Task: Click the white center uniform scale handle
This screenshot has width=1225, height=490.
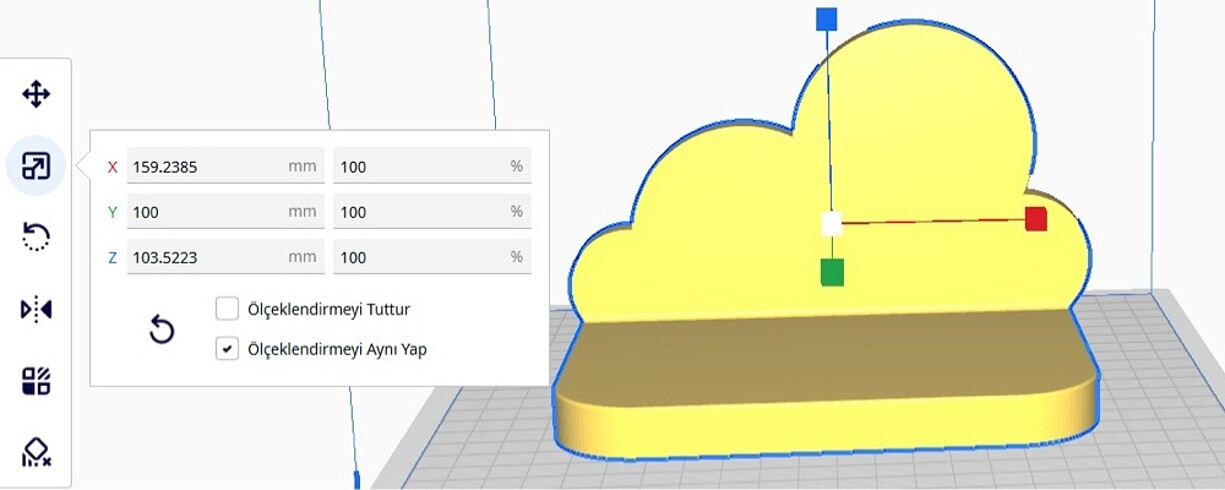Action: pos(831,224)
